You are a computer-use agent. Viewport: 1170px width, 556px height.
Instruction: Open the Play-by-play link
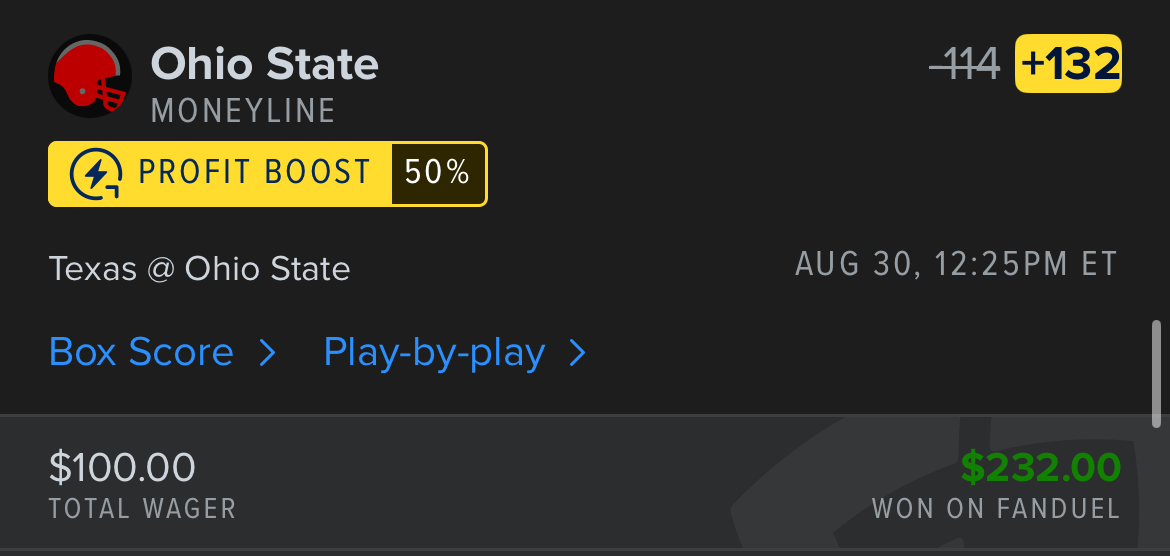434,352
